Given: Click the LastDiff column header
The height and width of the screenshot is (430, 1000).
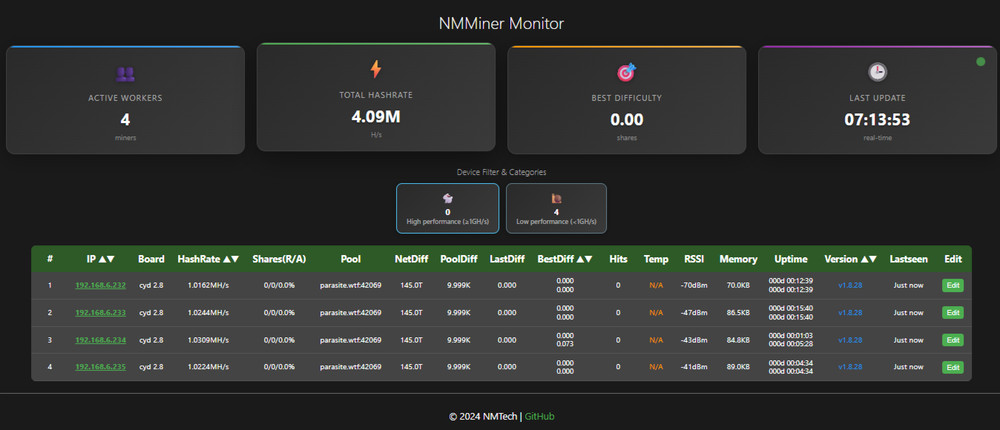Looking at the screenshot, I should (x=507, y=259).
